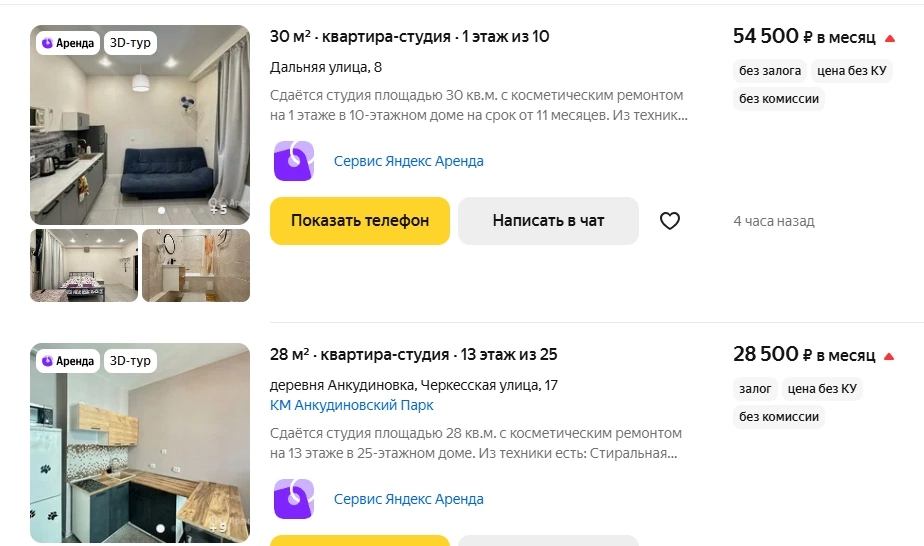Click the Аренда badge on first listing photo
This screenshot has width=924, height=546.
(x=68, y=43)
